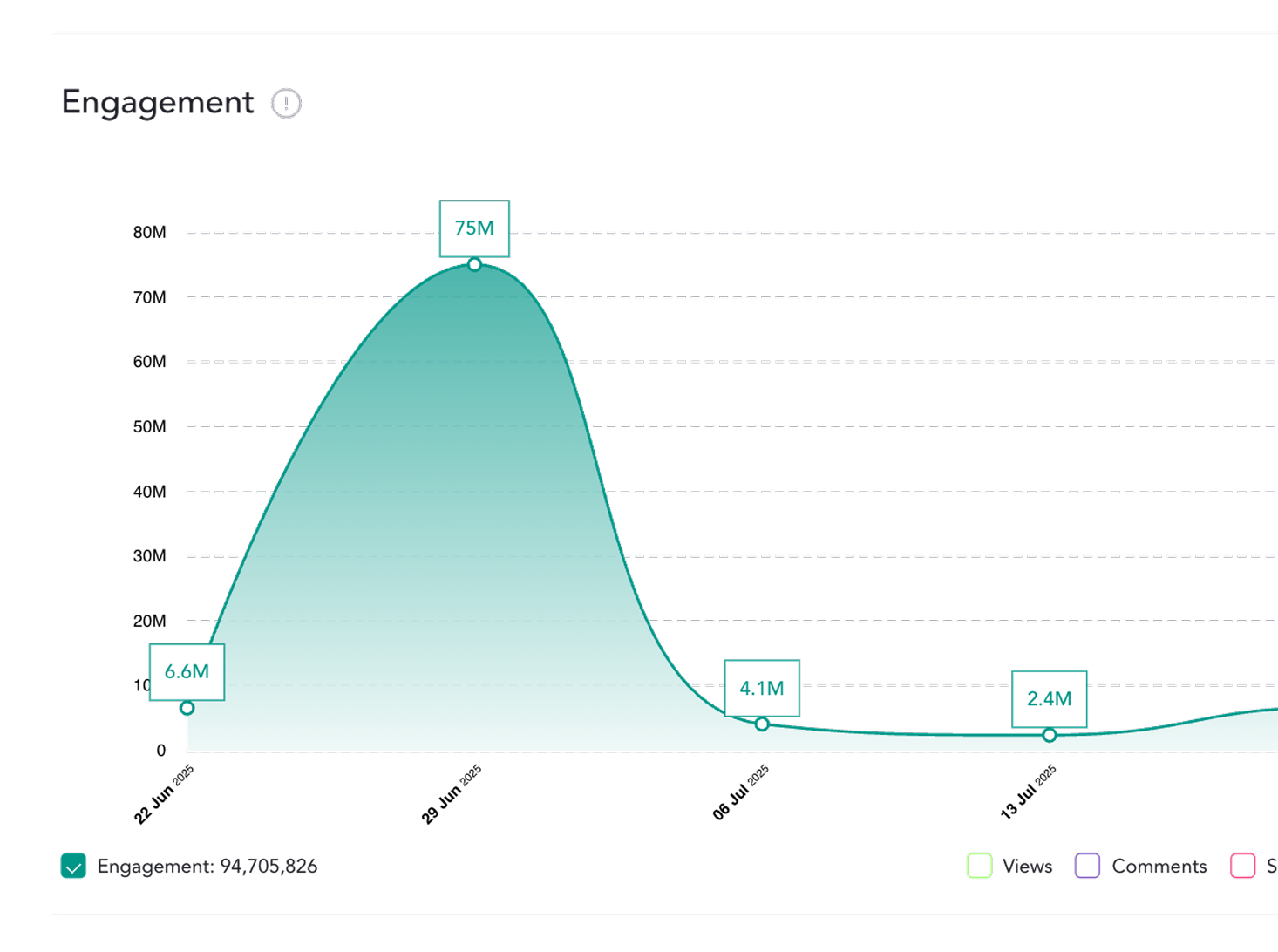Click the Engagement: 94,705,826 legend text
The height and width of the screenshot is (952, 1278).
point(207,866)
